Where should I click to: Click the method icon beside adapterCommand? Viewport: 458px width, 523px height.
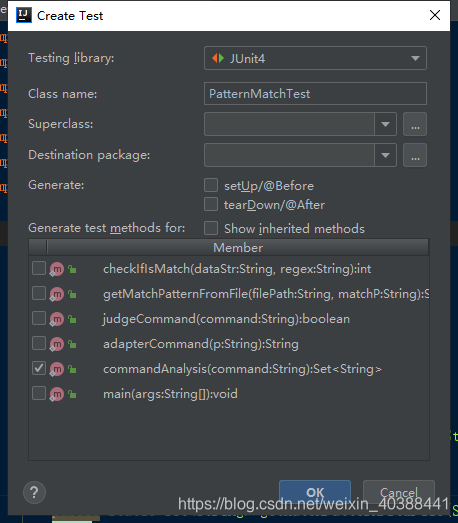[x=57, y=344]
